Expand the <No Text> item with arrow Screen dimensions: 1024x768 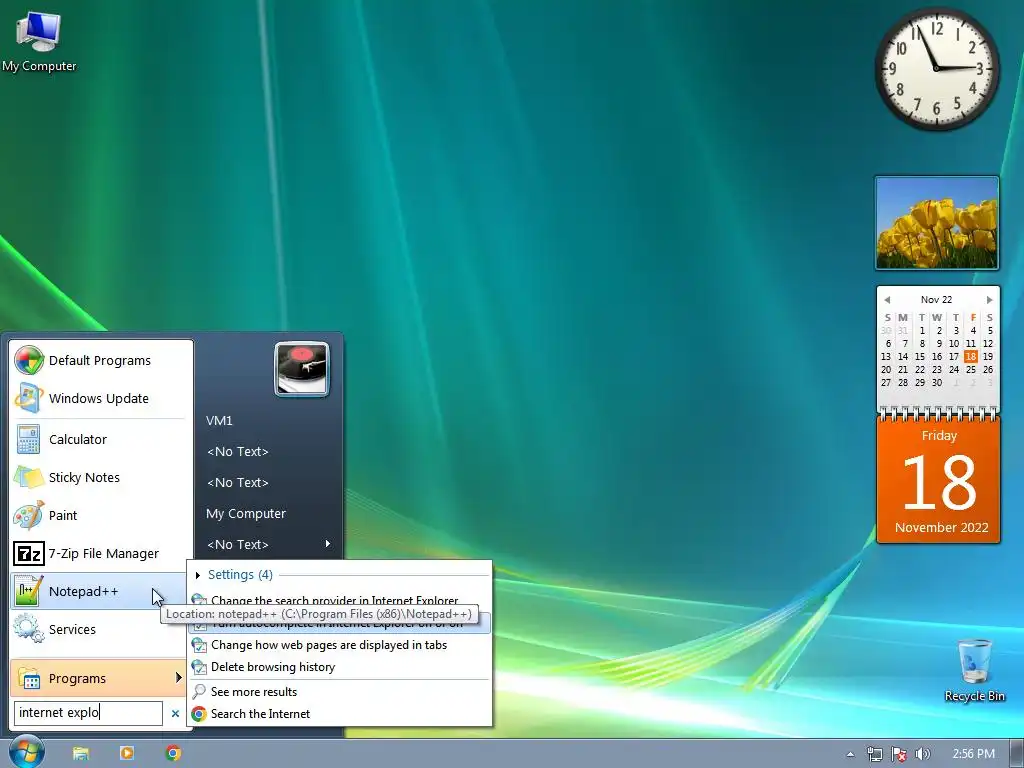pos(268,544)
